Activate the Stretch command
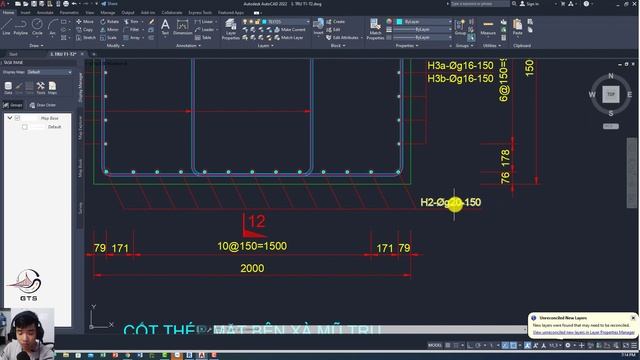Viewport: 640px width, 360px height. point(86,38)
